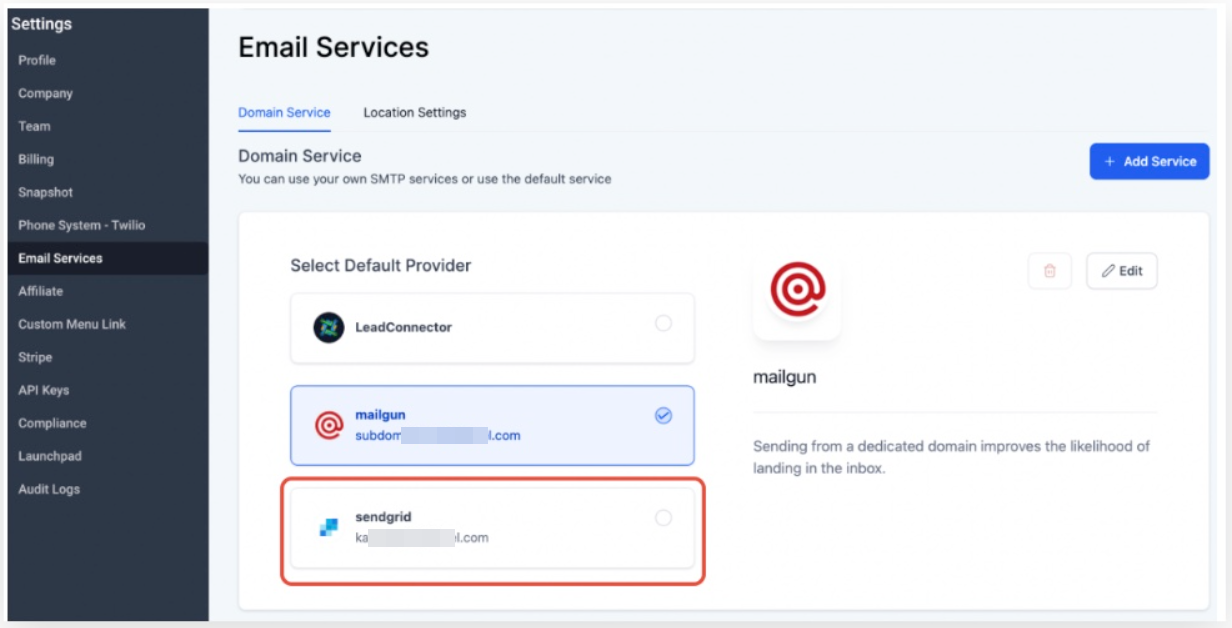Click the mailgun subdomain text

tap(438, 436)
